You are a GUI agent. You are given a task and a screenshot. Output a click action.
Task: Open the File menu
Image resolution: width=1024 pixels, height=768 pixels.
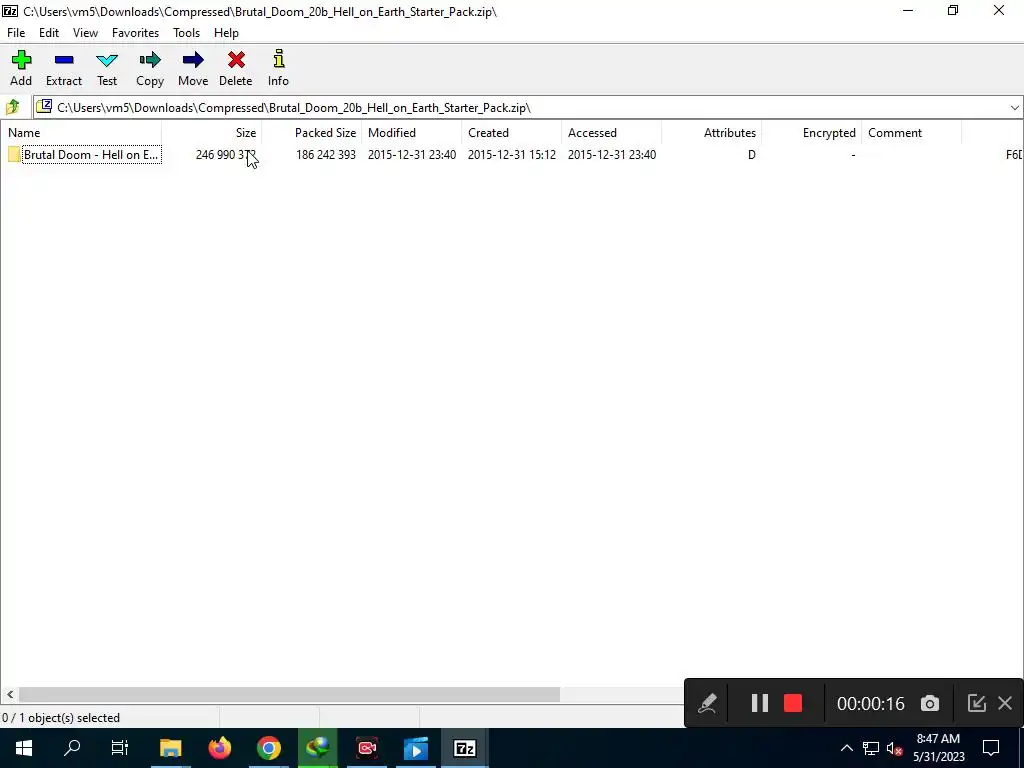click(16, 33)
